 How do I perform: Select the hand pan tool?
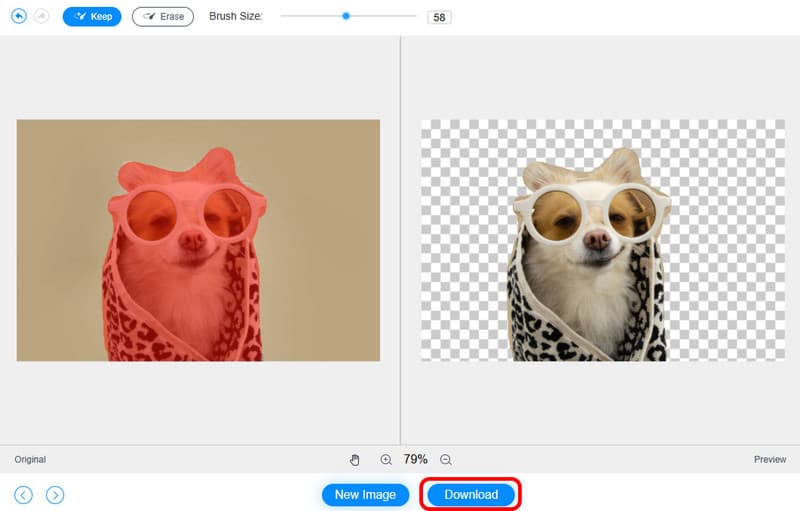(354, 459)
